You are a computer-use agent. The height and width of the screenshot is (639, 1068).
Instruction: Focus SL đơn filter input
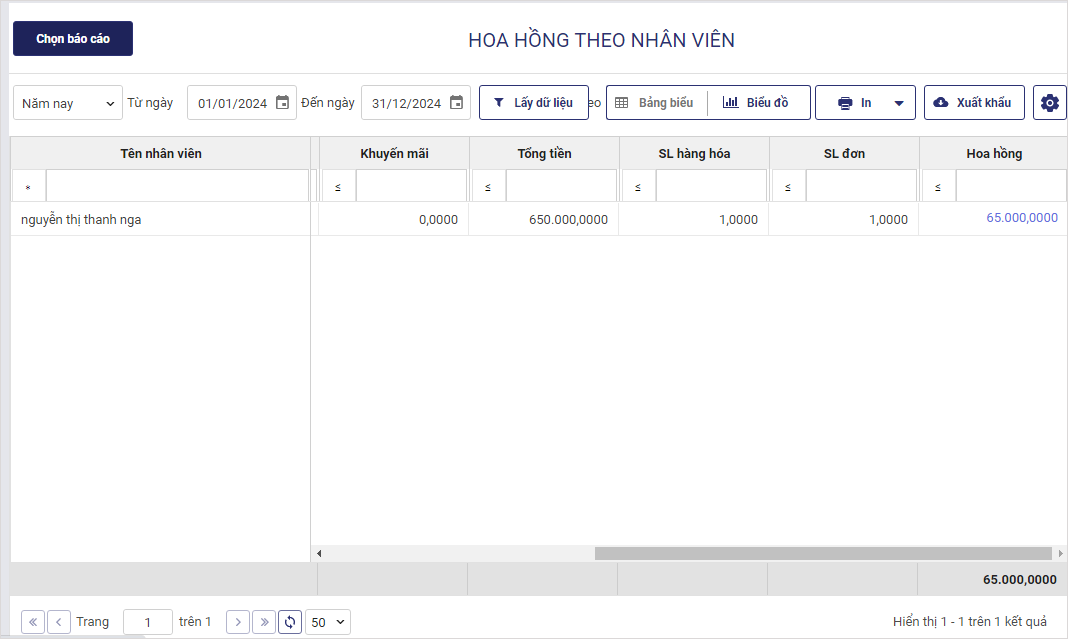861,186
